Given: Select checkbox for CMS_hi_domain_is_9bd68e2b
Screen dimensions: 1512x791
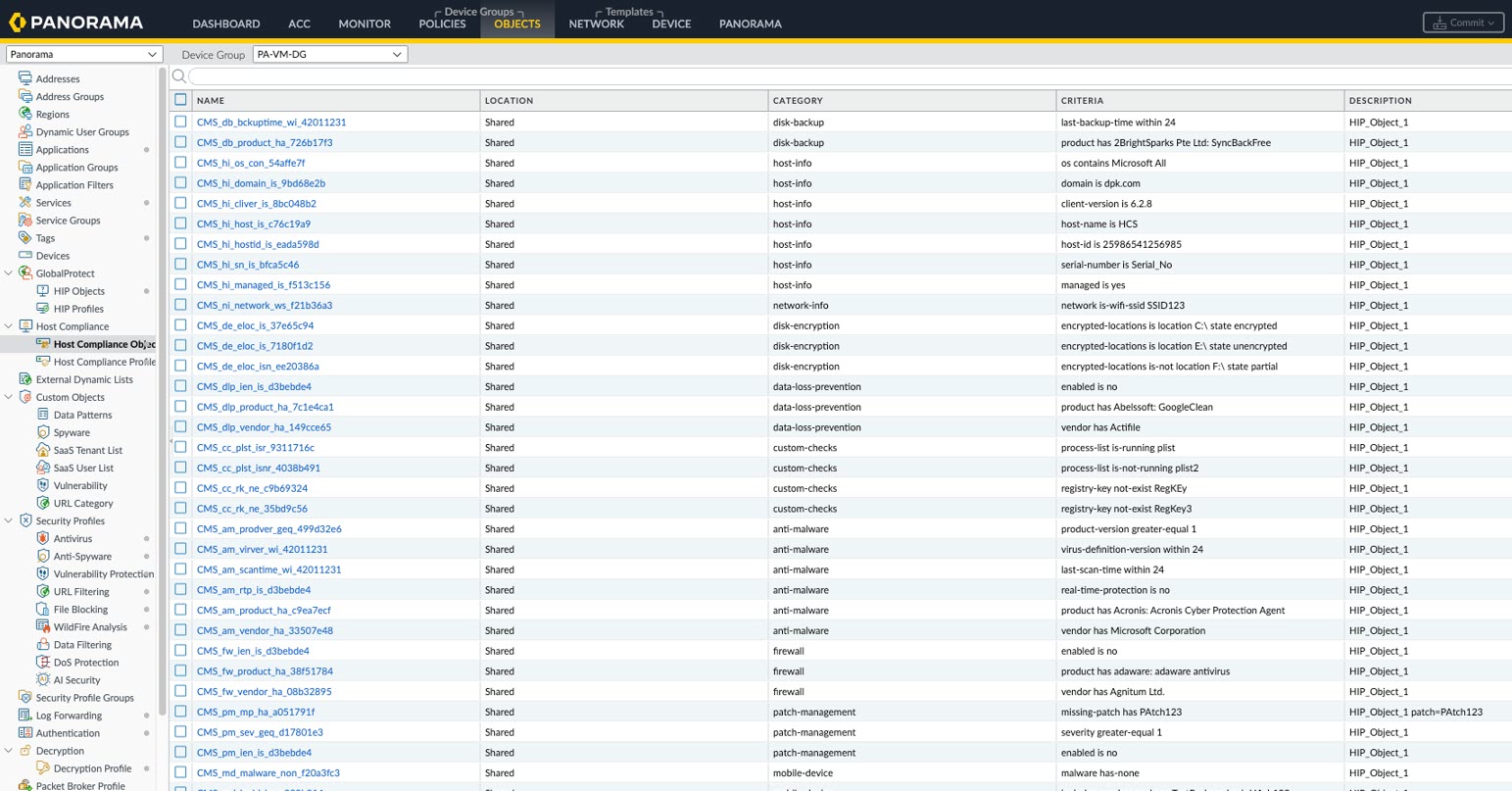Looking at the screenshot, I should [180, 183].
